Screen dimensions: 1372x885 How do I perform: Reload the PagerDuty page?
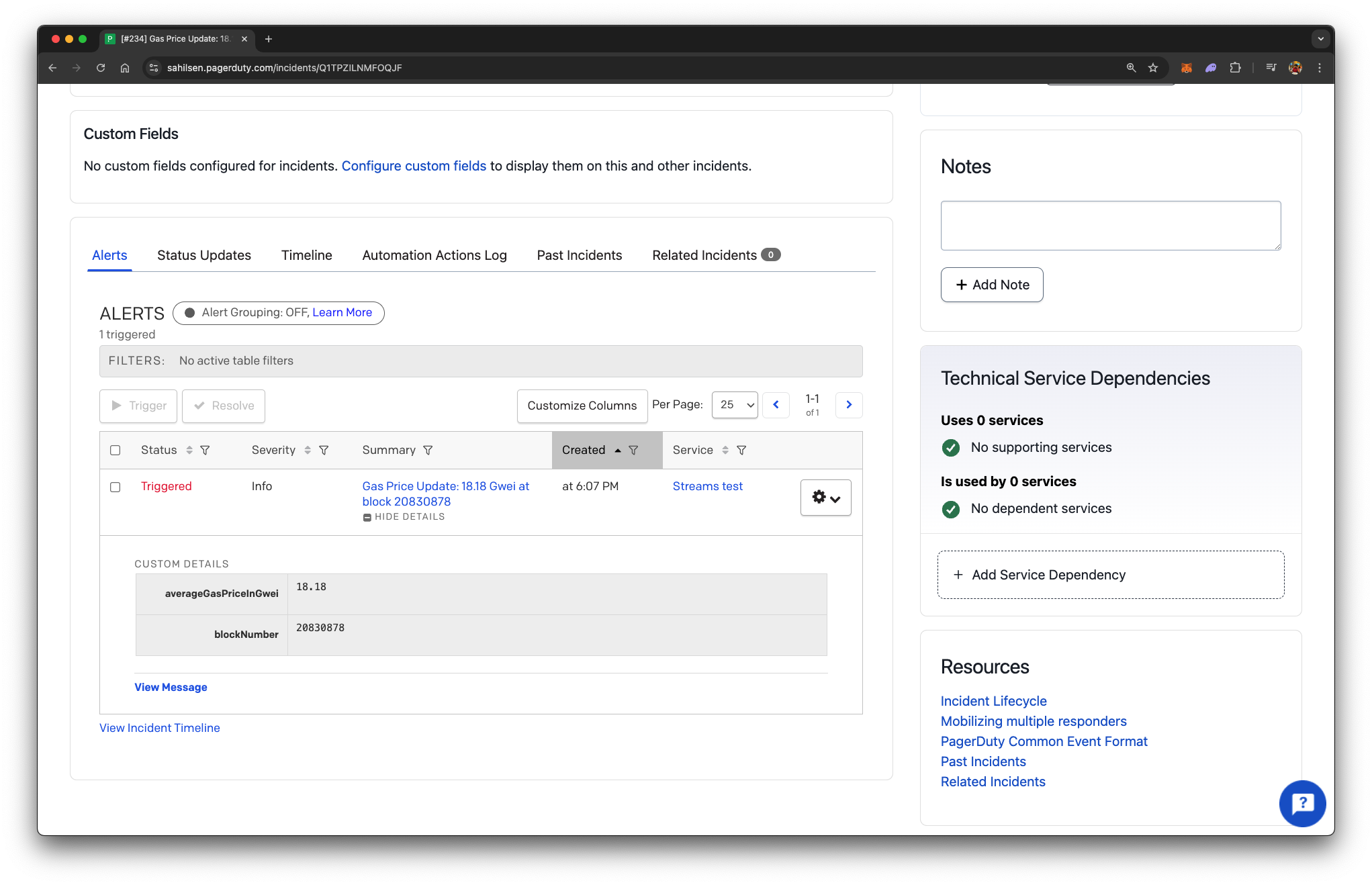101,68
